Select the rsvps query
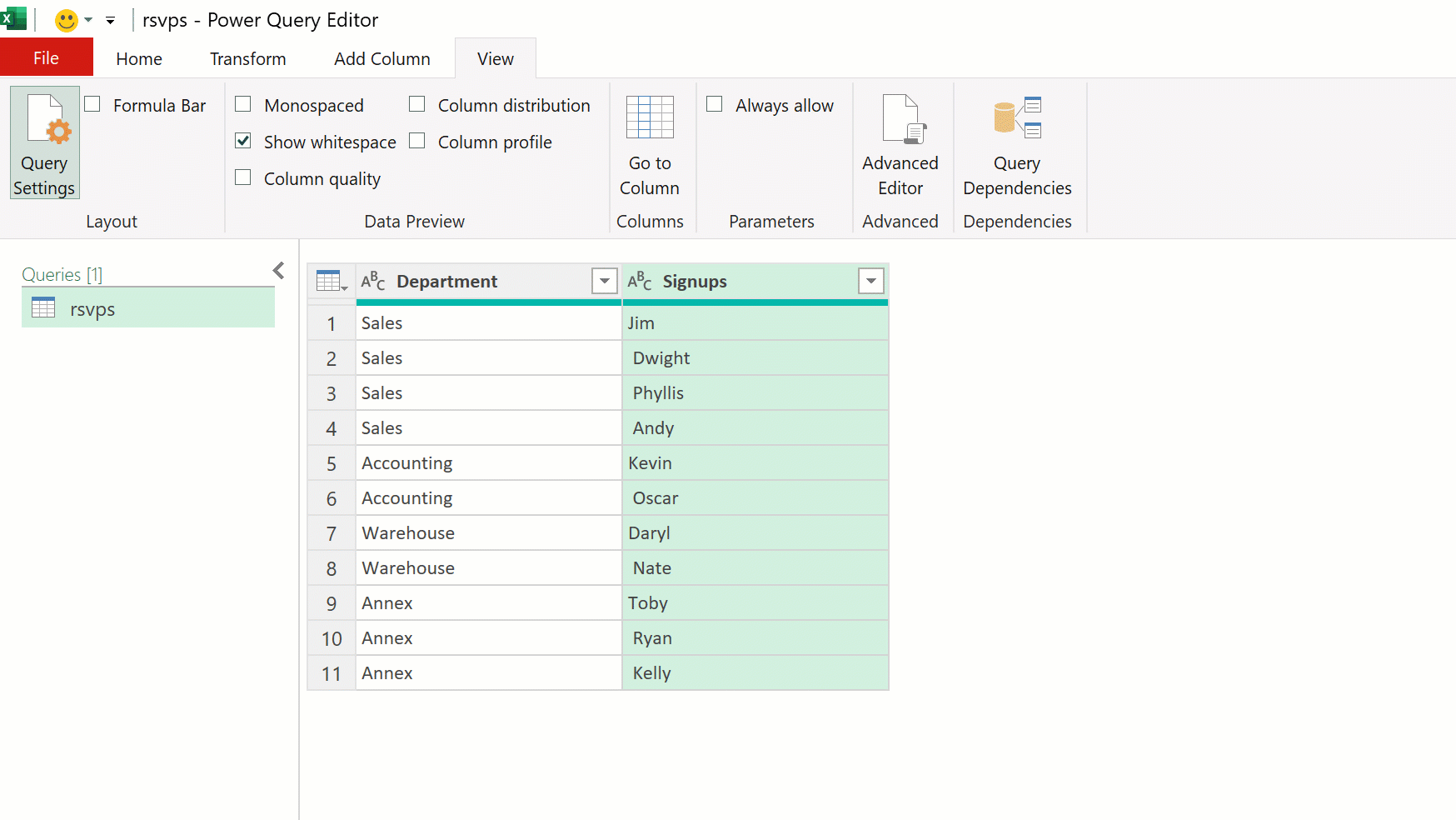 92,308
